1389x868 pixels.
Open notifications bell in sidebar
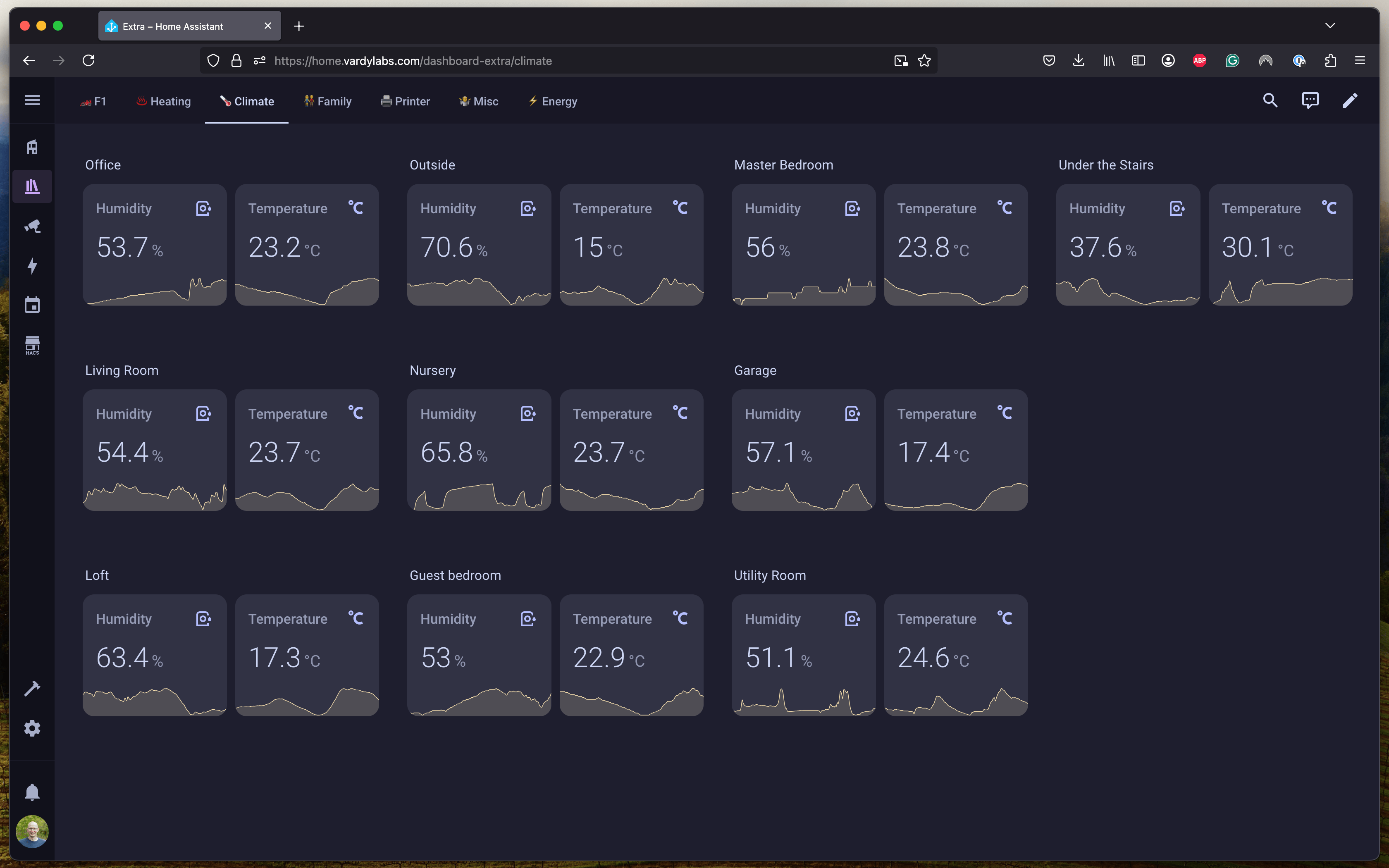(32, 792)
